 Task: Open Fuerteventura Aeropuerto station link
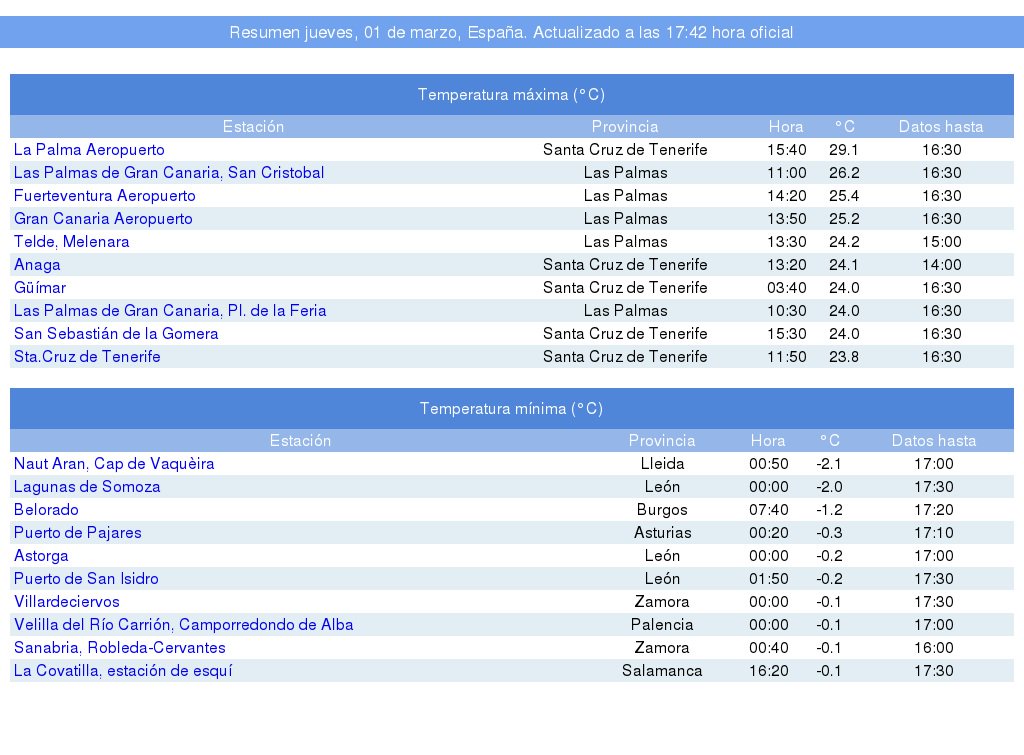(x=104, y=195)
